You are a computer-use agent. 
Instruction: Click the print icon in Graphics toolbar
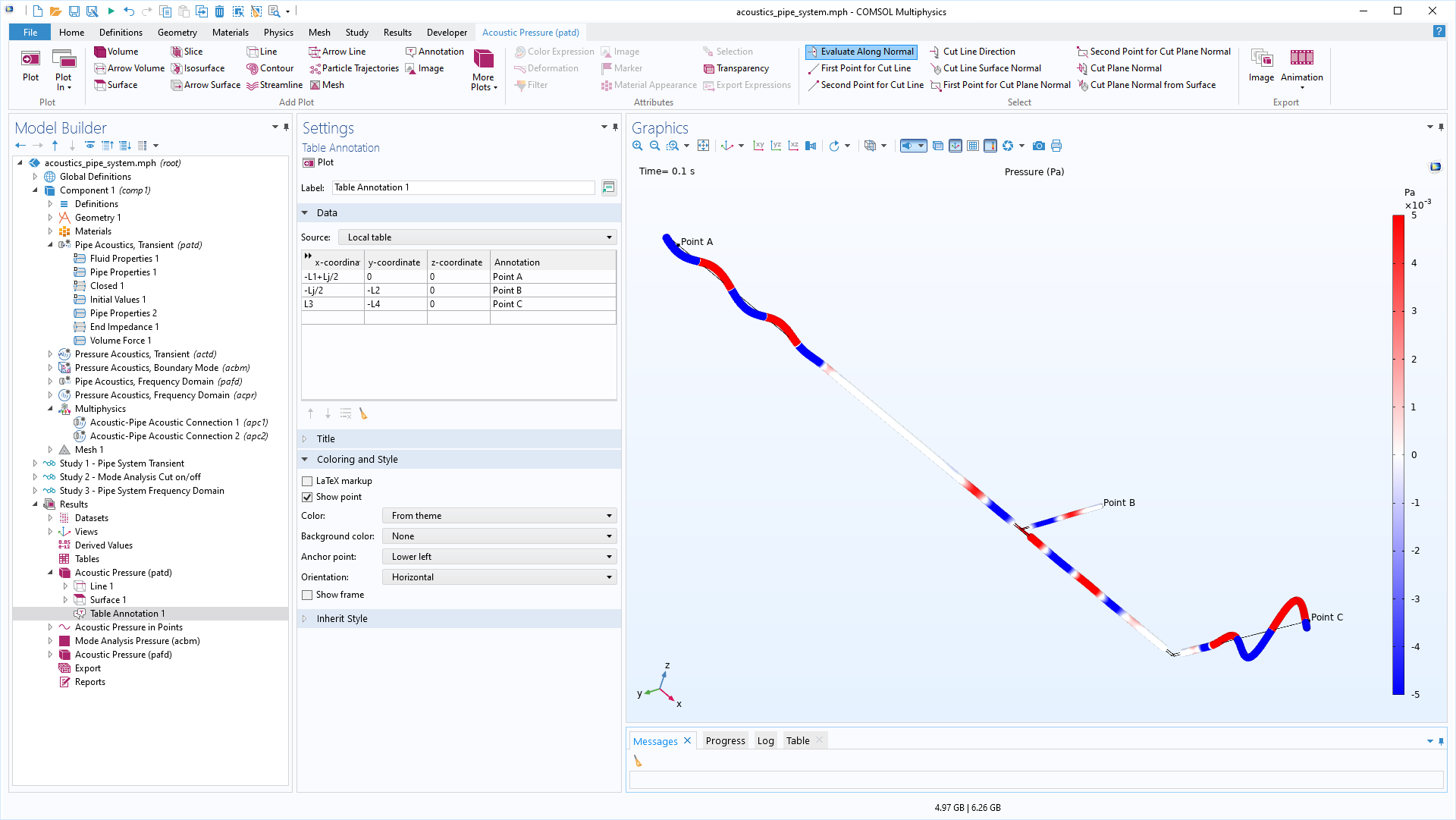(x=1056, y=146)
